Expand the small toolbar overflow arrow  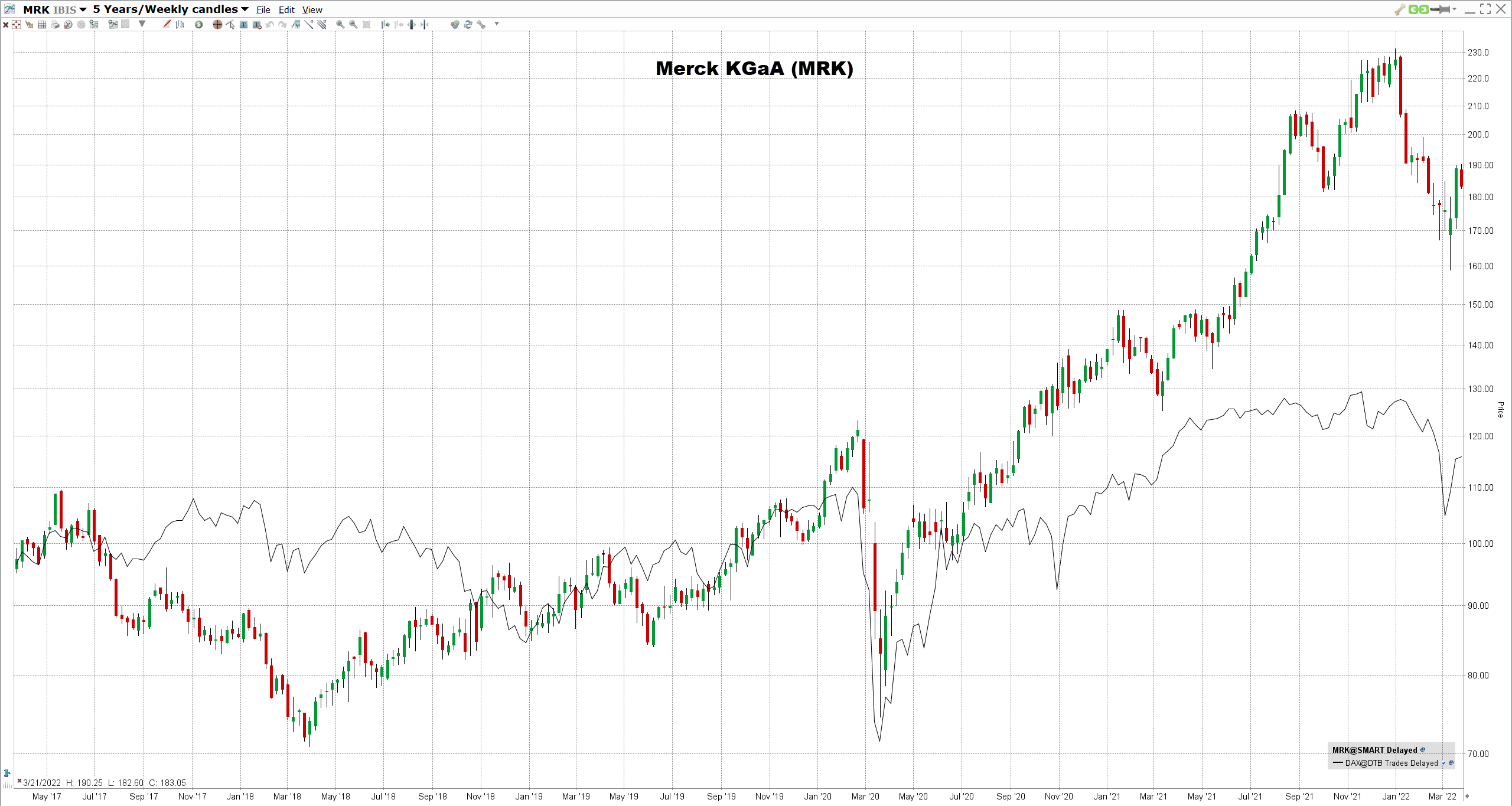point(497,24)
